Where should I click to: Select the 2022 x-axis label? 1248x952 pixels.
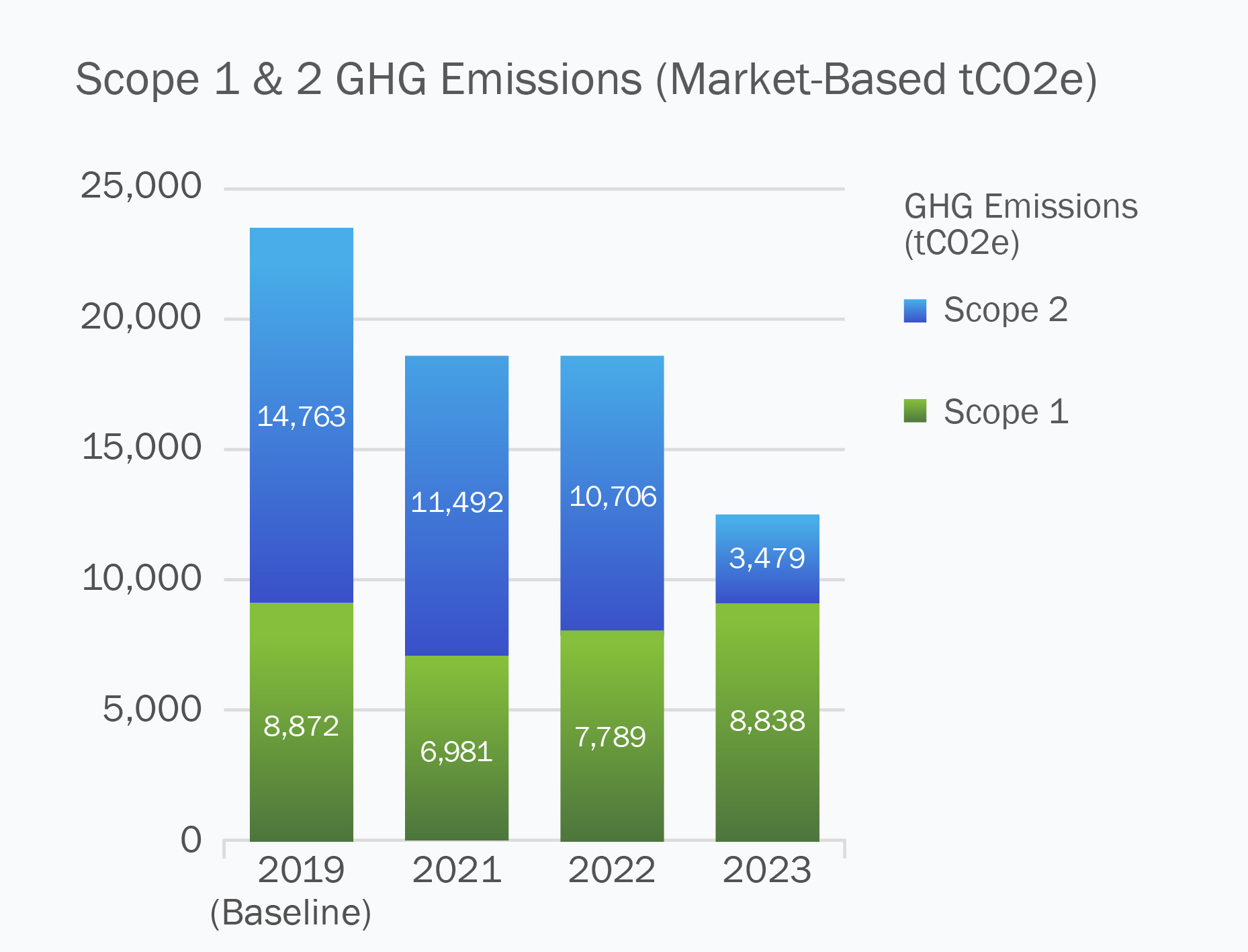click(x=612, y=871)
